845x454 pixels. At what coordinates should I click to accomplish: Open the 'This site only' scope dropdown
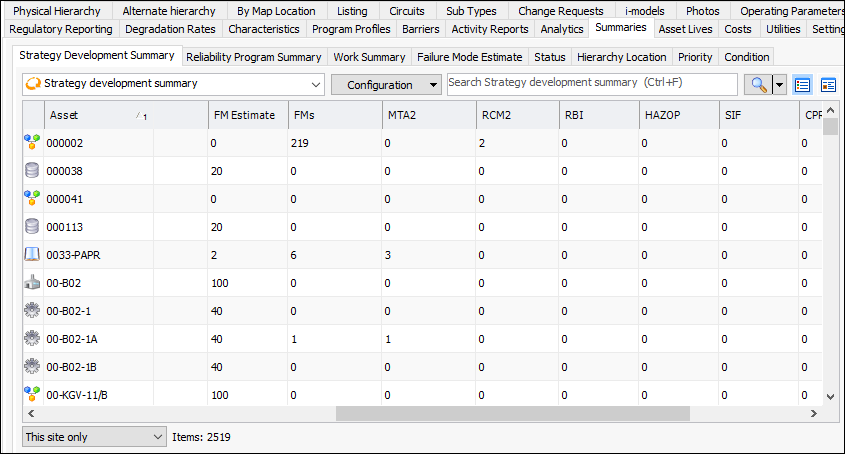(x=94, y=437)
